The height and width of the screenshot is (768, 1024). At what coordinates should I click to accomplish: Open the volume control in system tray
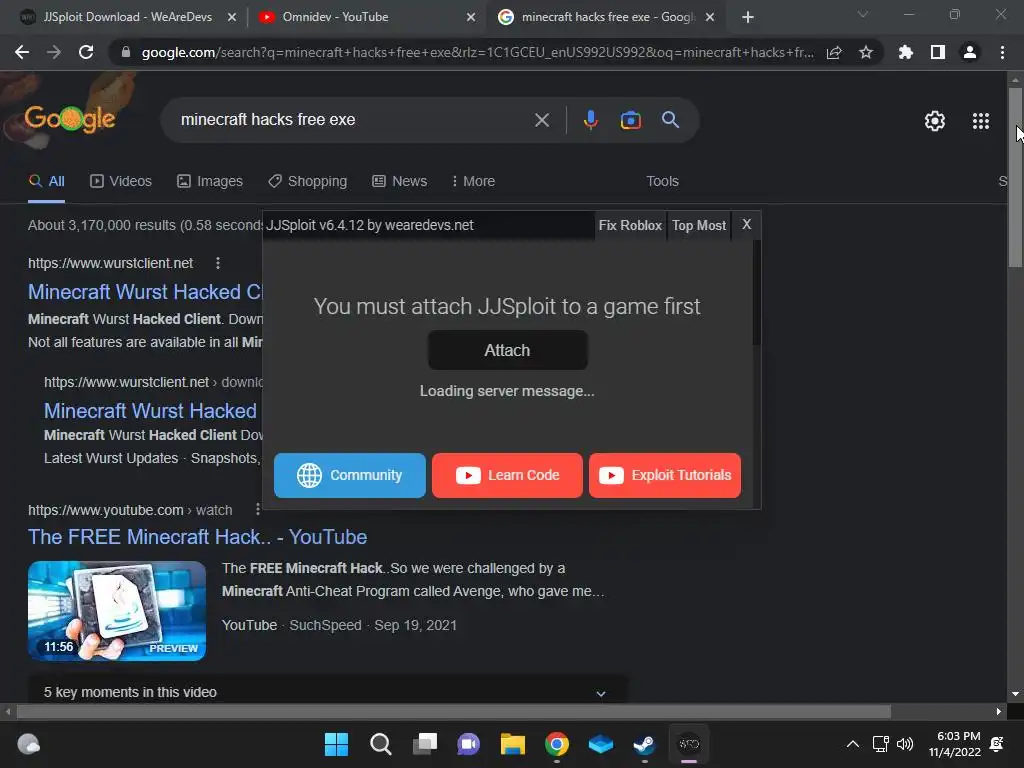point(905,744)
